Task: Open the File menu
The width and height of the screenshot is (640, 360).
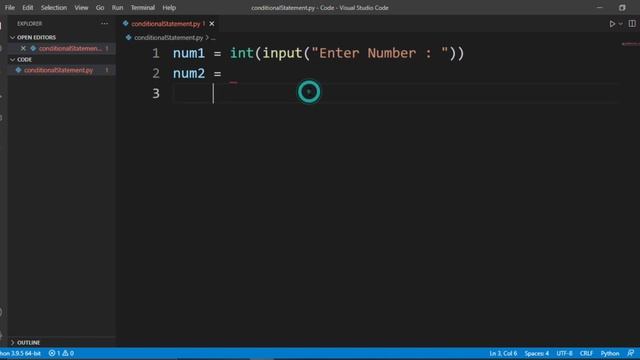Action: [x=10, y=8]
